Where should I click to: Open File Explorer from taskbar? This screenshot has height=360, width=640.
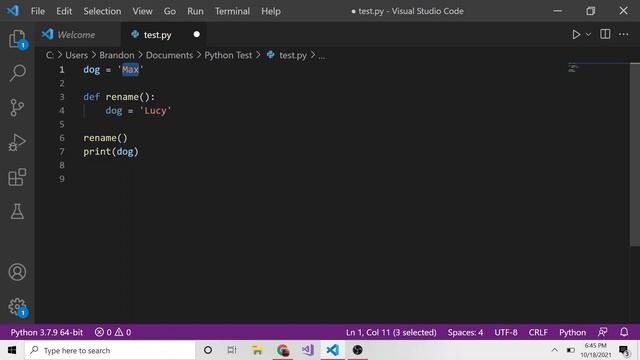[257, 350]
